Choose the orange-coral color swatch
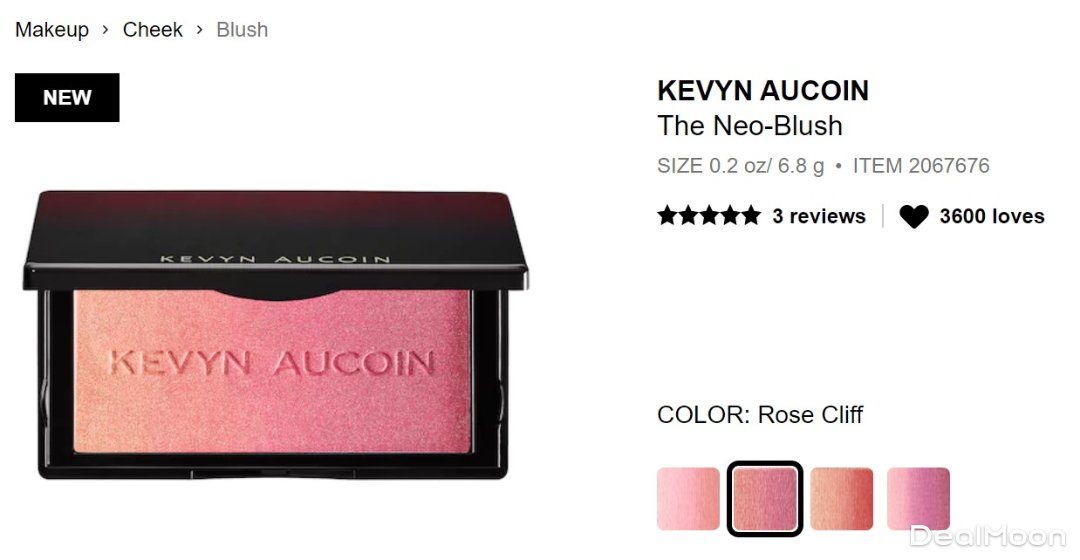Viewport: 1080px width, 560px height. click(x=842, y=499)
